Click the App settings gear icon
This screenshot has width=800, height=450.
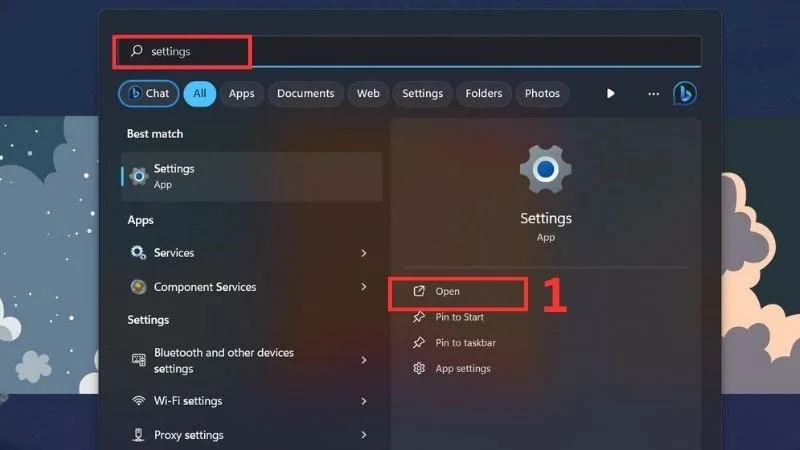419,368
